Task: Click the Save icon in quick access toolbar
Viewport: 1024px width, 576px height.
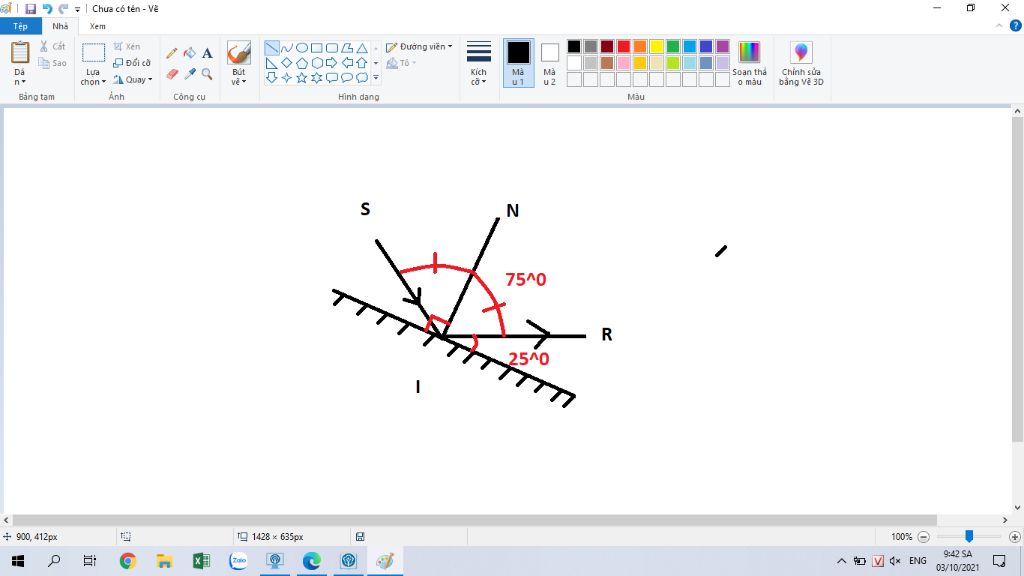Action: (31, 8)
